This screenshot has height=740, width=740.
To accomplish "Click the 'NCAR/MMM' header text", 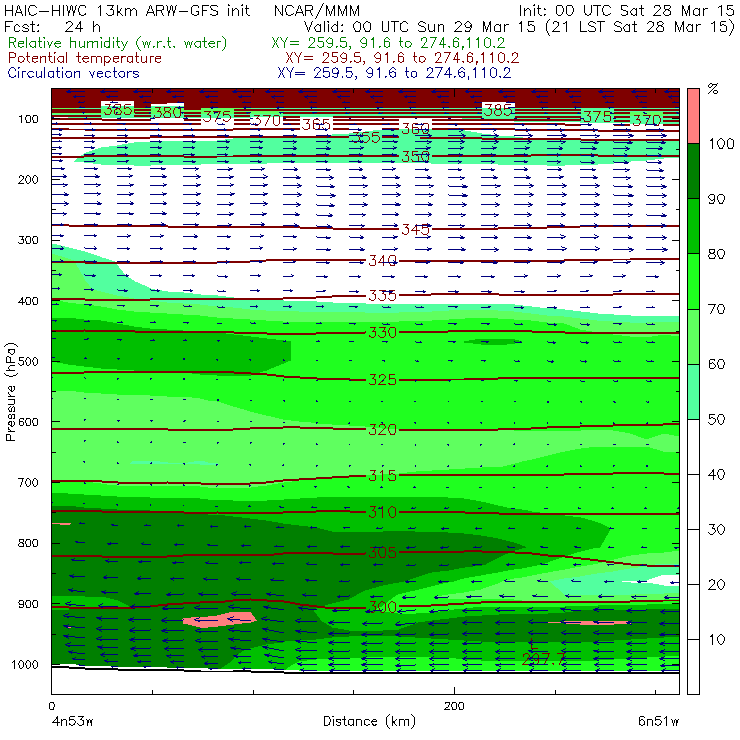I will pos(317,11).
